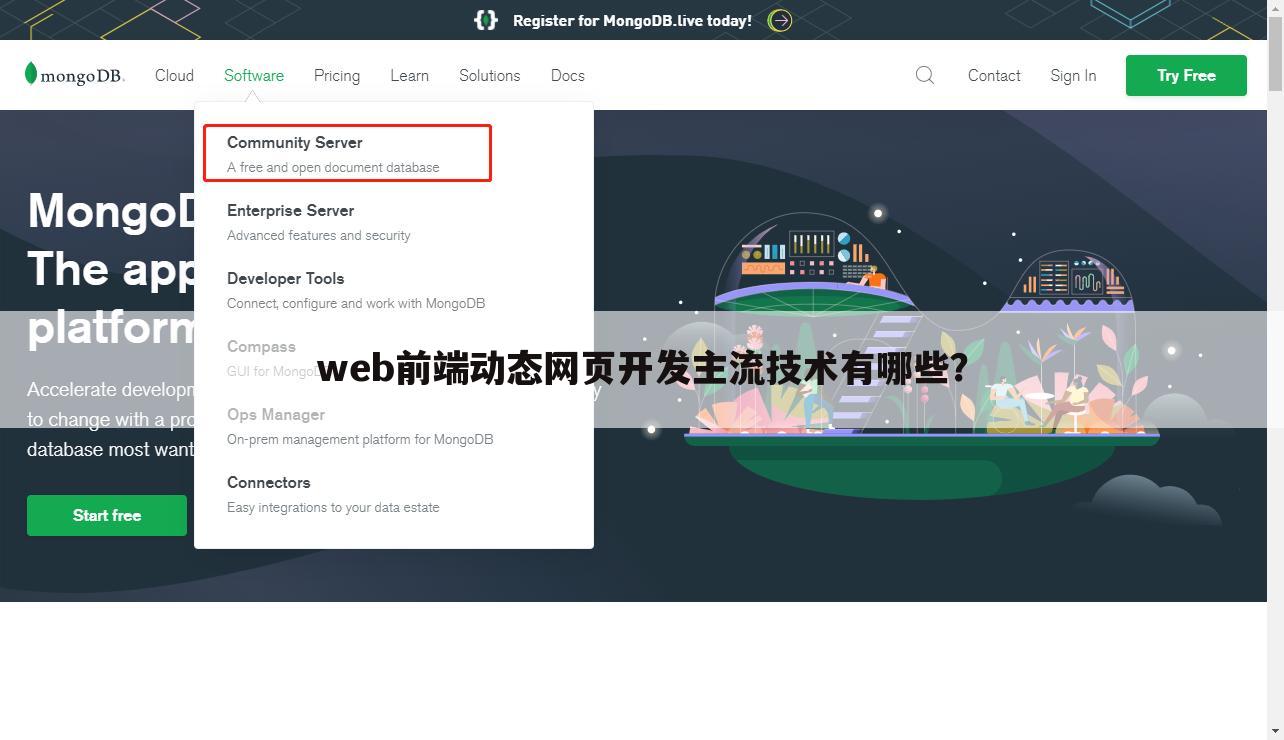Select Community Server from the Software menu
Image resolution: width=1284 pixels, height=740 pixels.
[295, 143]
